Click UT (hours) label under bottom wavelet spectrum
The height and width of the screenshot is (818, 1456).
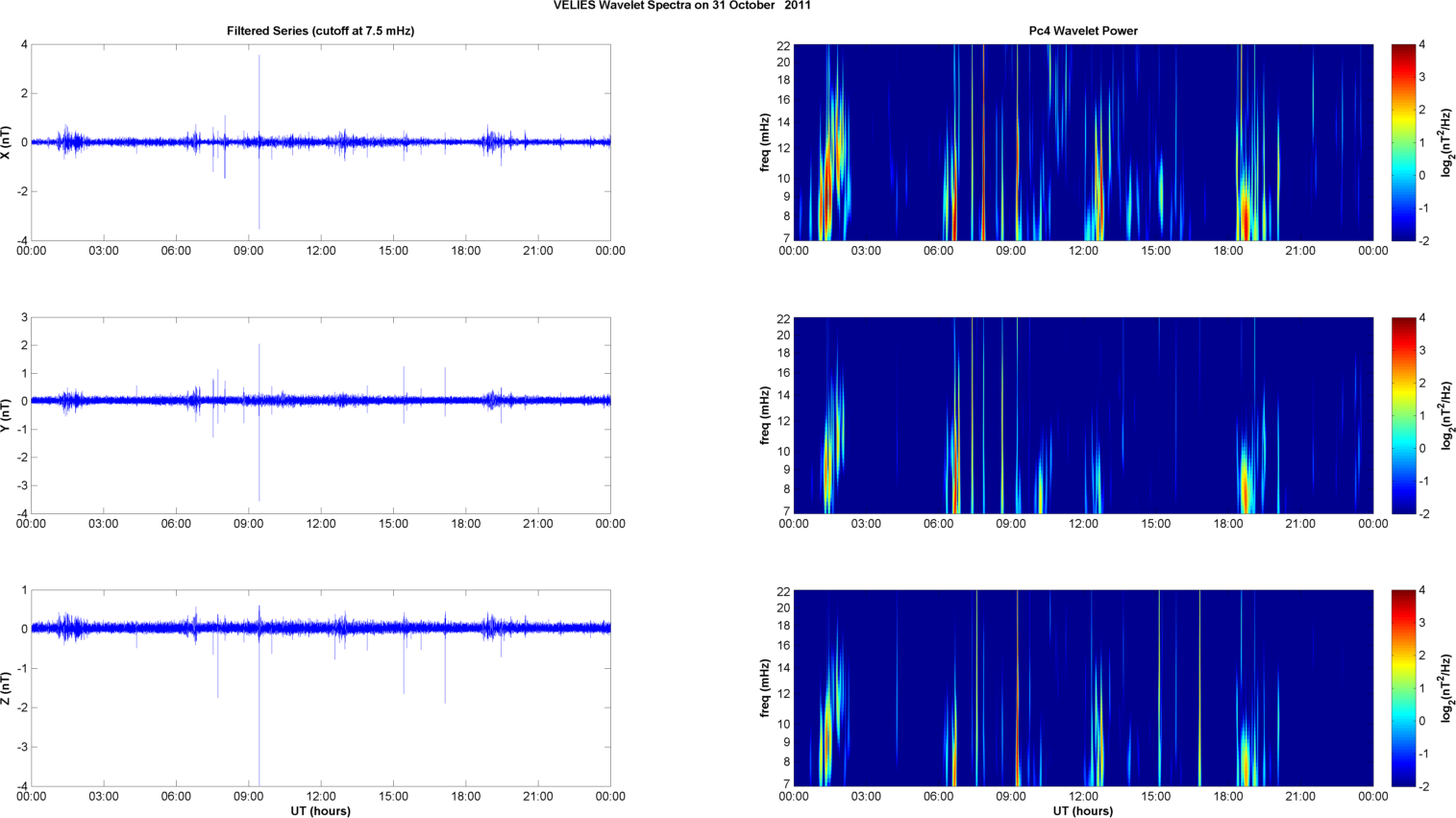(1082, 811)
